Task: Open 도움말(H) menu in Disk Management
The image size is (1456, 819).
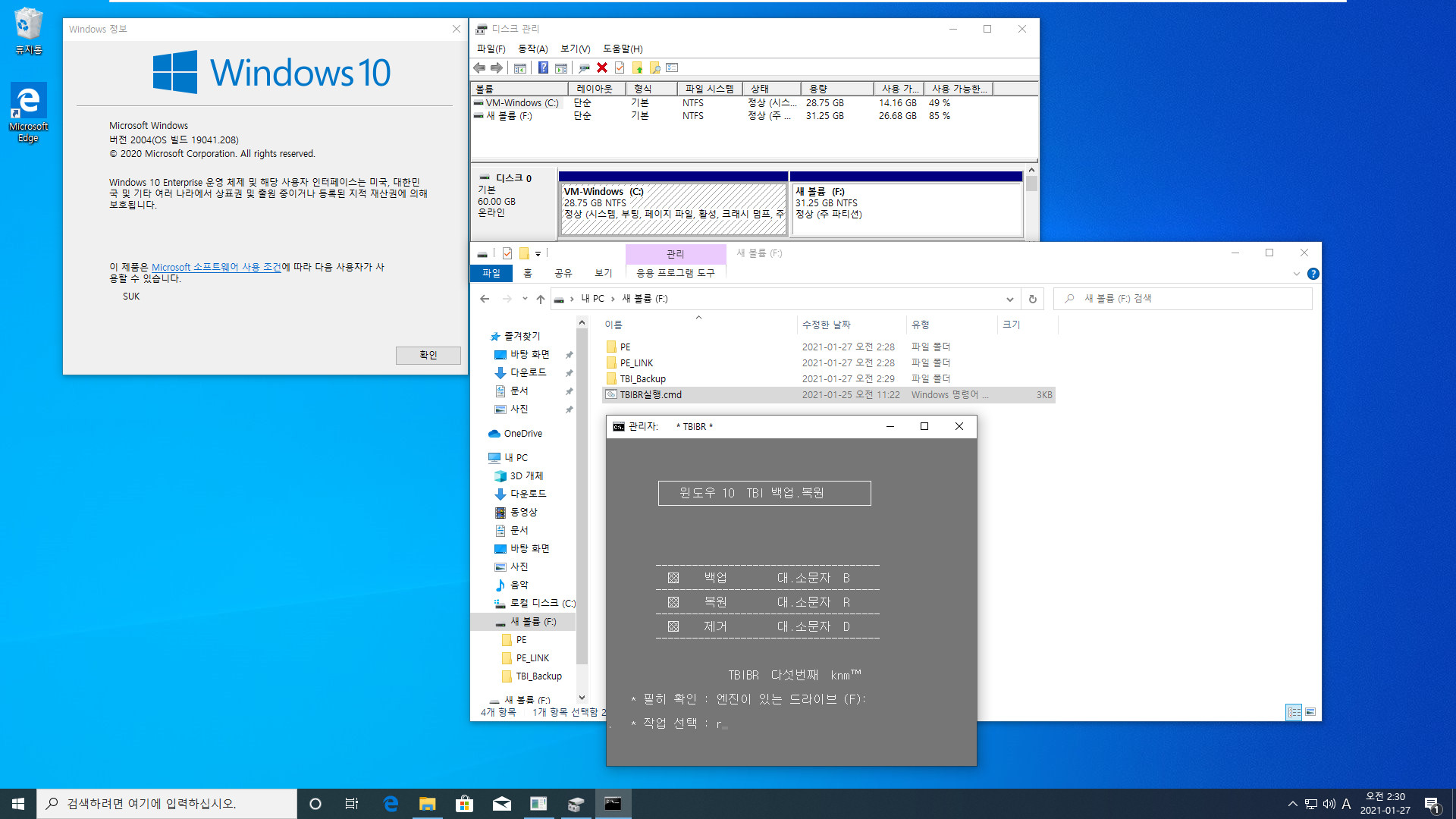Action: point(623,49)
